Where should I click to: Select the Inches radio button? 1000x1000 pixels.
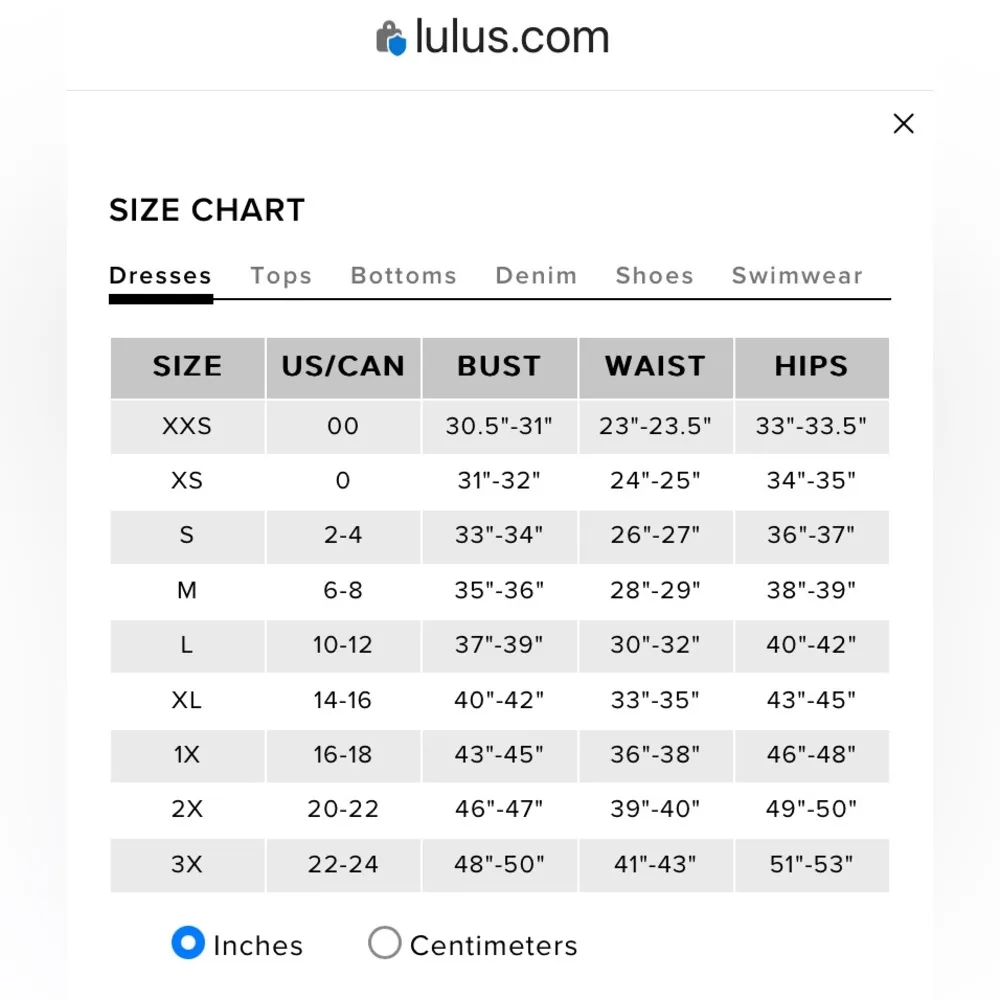188,943
